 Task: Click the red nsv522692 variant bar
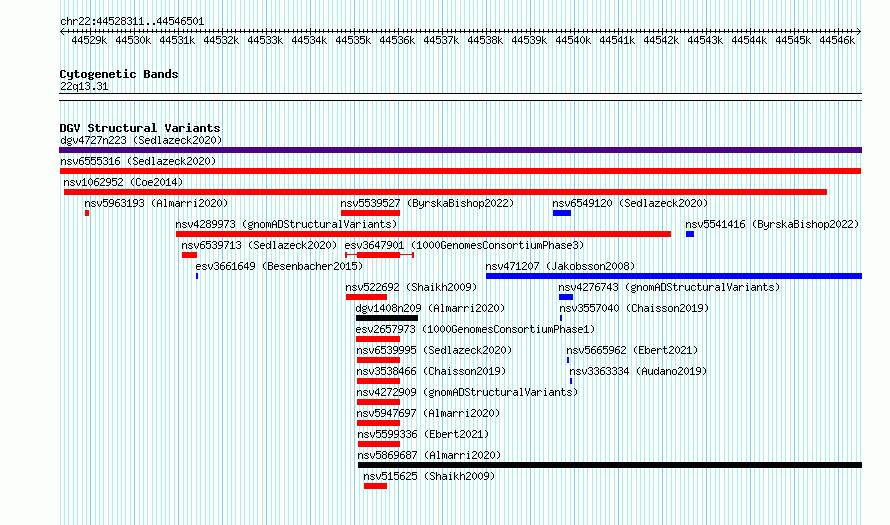tap(366, 297)
